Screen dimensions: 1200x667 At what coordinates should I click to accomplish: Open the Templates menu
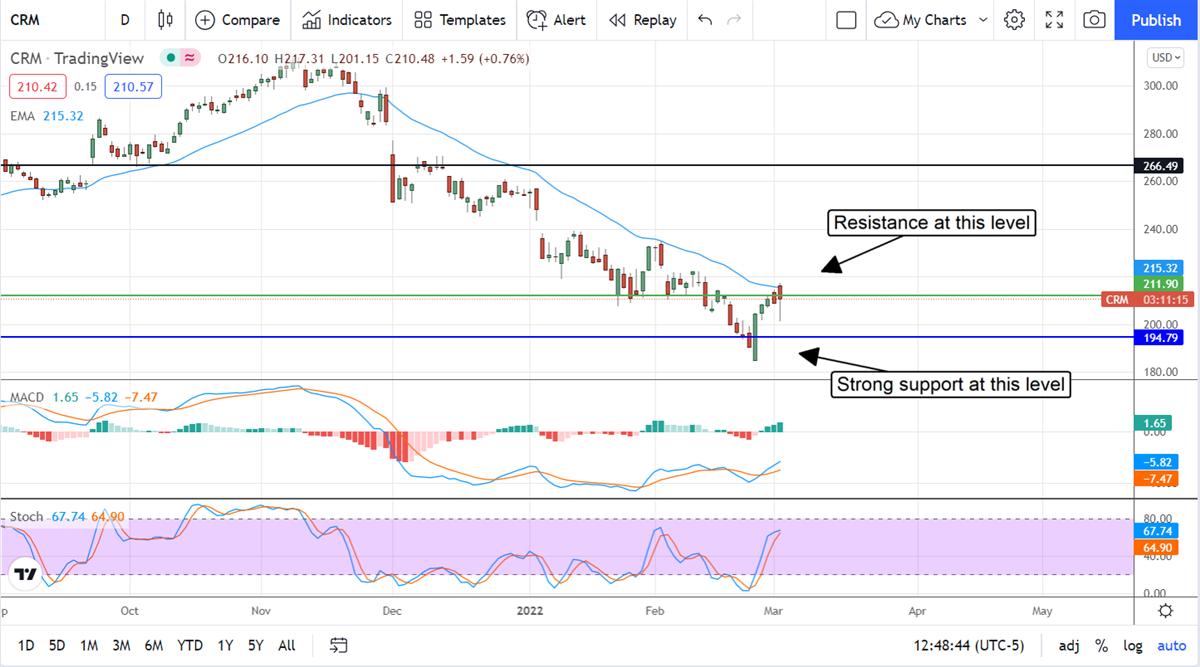[460, 20]
